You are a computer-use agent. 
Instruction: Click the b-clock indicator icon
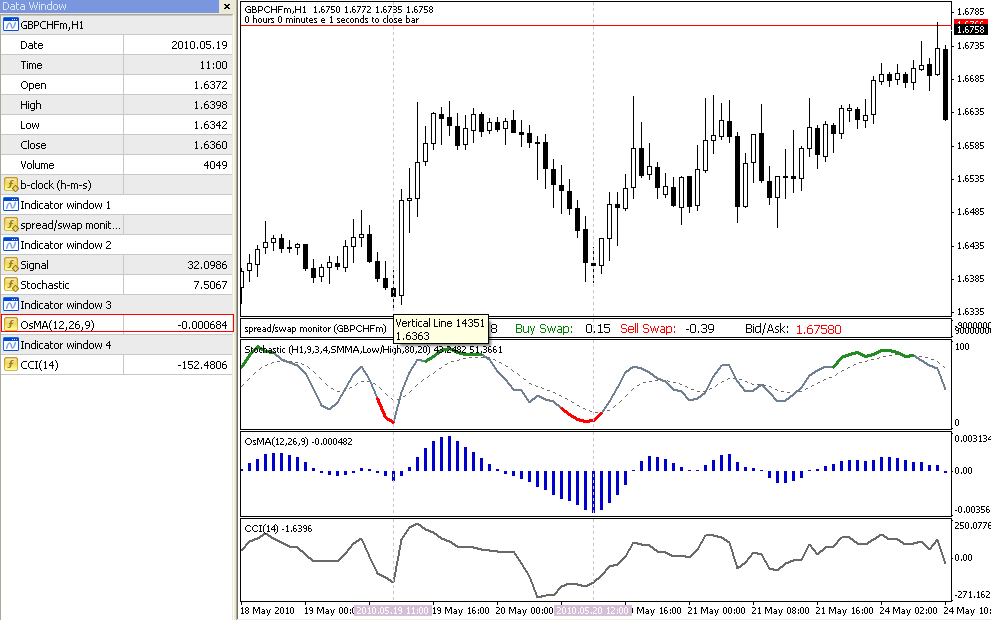11,185
